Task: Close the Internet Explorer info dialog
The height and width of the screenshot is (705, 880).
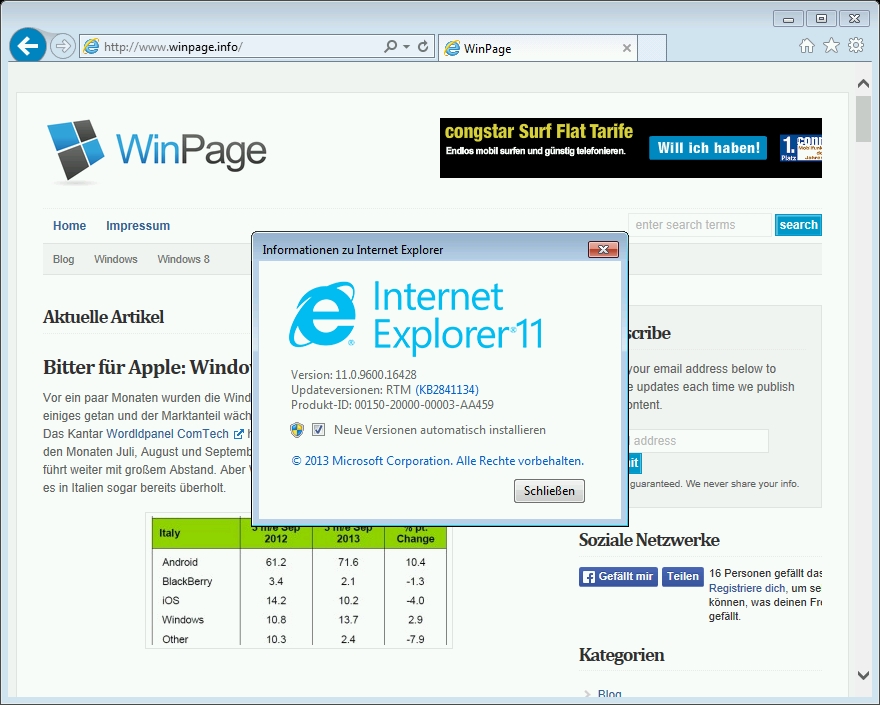Action: (603, 249)
